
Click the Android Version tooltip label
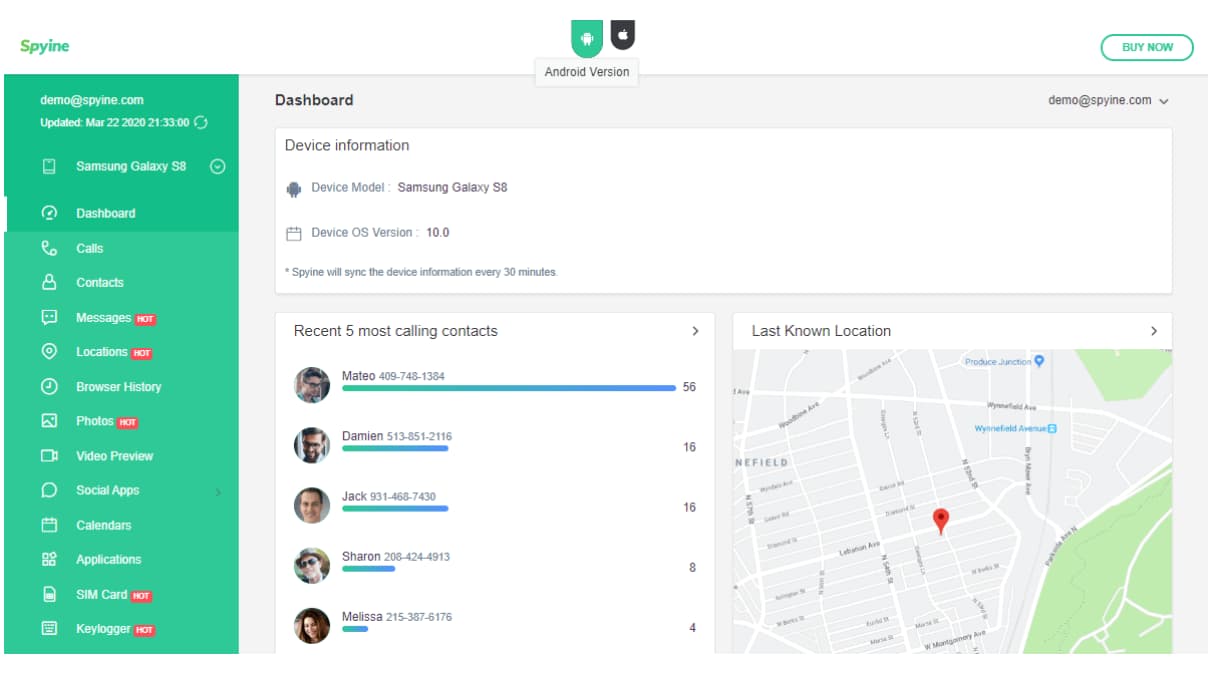587,72
